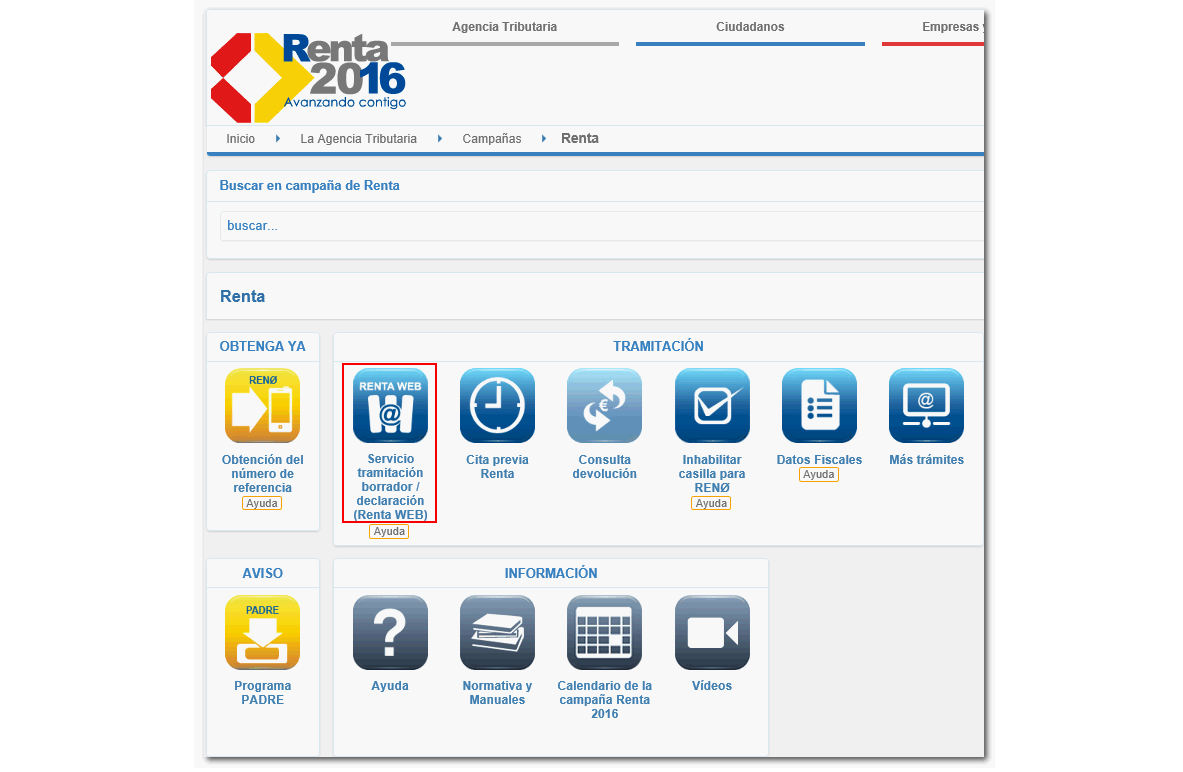Click the 'AVISO' section heading
The width and height of the screenshot is (1183, 772).
pyautogui.click(x=263, y=574)
